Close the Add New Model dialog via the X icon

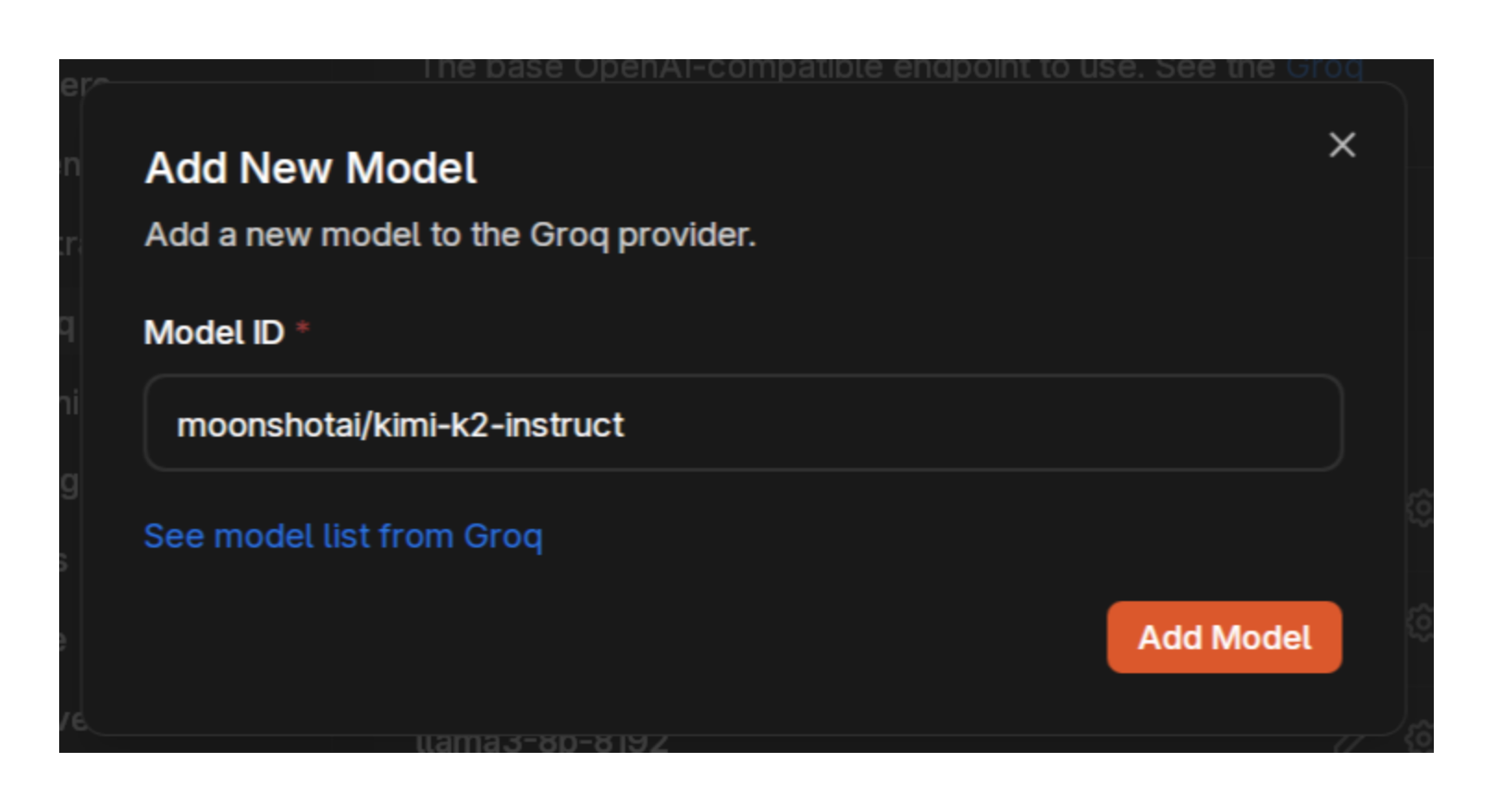point(1342,144)
